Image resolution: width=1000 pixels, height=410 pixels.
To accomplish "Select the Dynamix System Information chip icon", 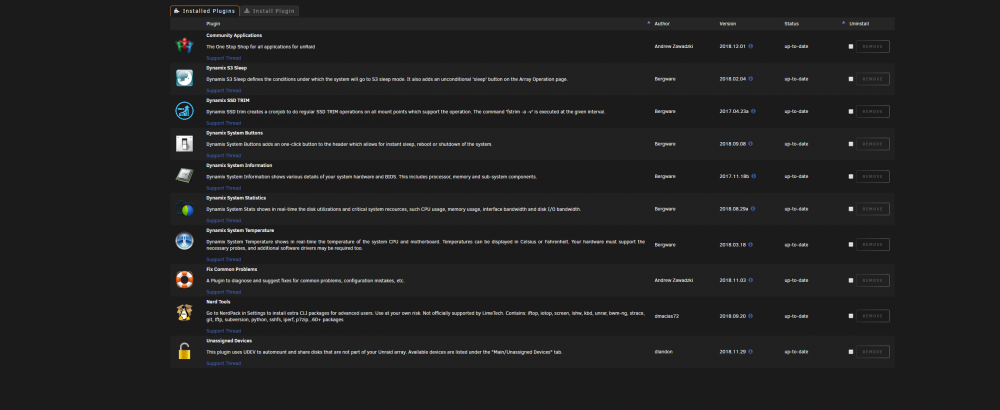I will [184, 176].
